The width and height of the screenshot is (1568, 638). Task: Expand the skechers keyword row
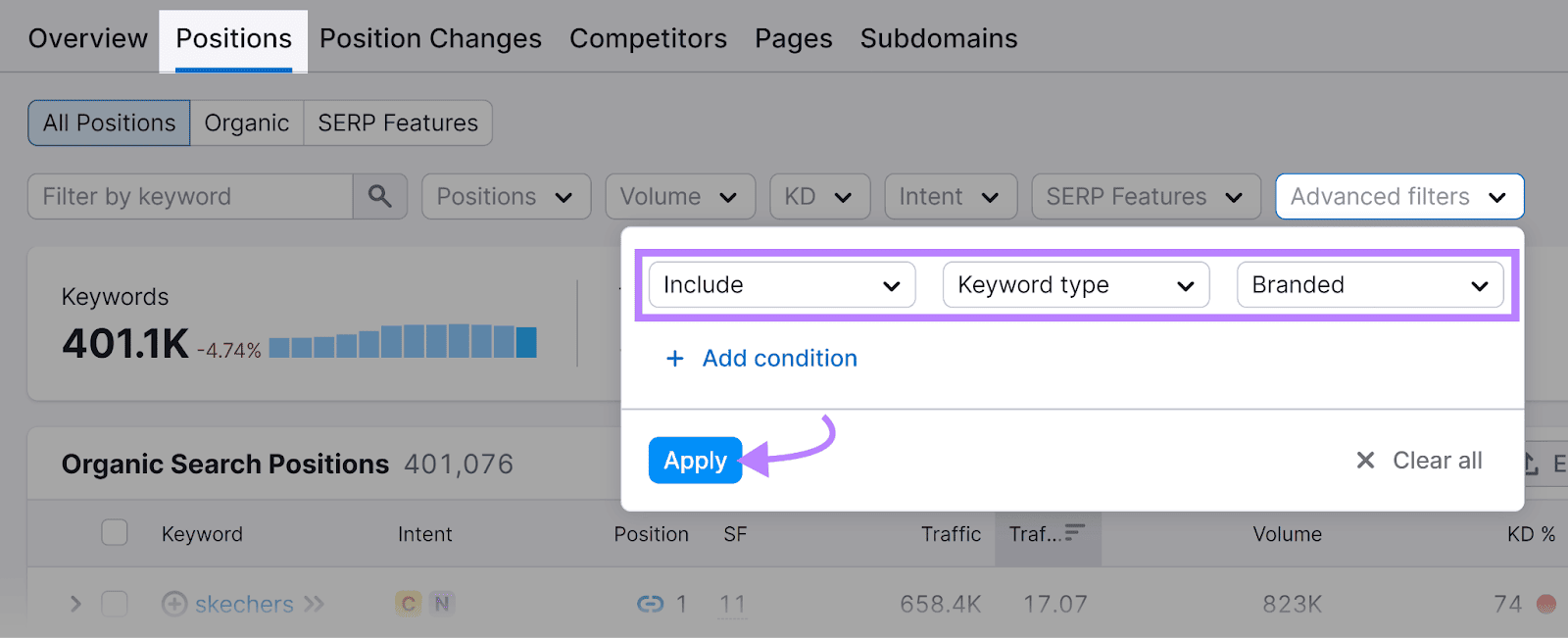[75, 604]
